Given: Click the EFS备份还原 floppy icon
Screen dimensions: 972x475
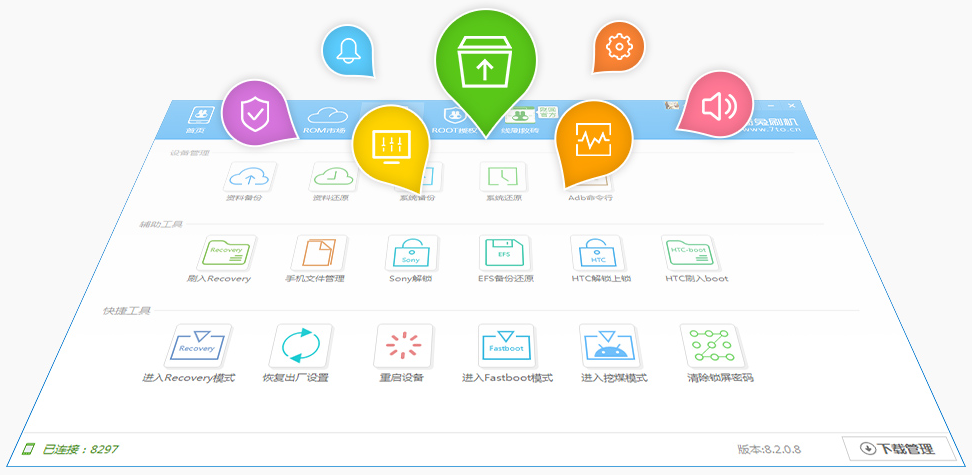Looking at the screenshot, I should tap(505, 254).
